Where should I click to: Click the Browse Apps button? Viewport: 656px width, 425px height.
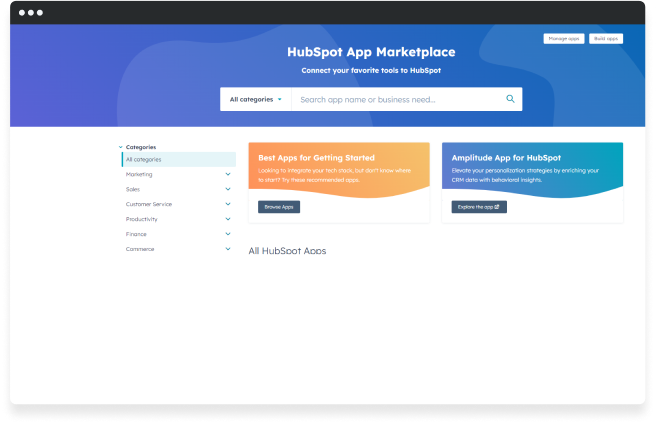click(279, 207)
